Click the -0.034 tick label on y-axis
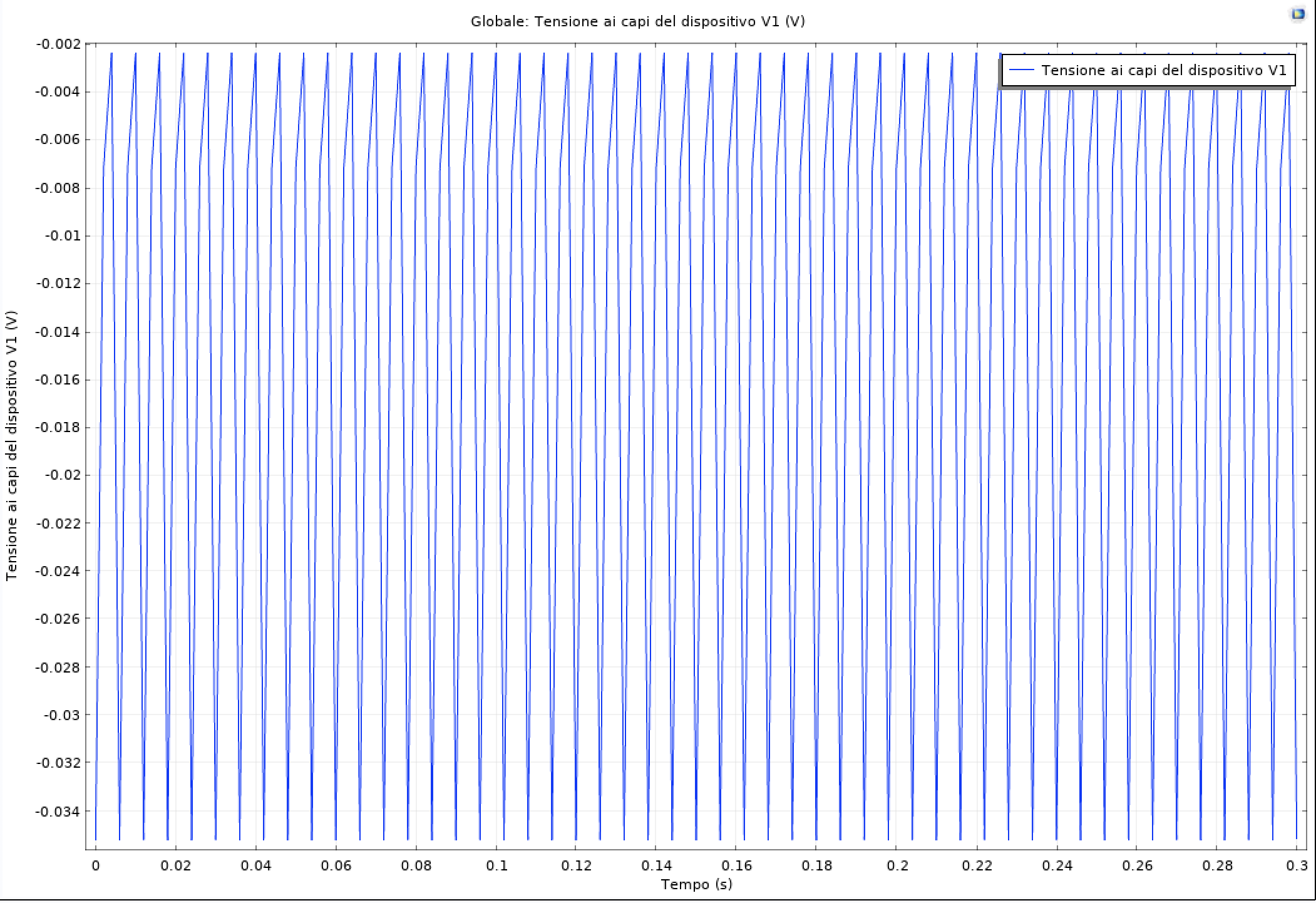Viewport: 1316px width, 903px height. click(58, 812)
